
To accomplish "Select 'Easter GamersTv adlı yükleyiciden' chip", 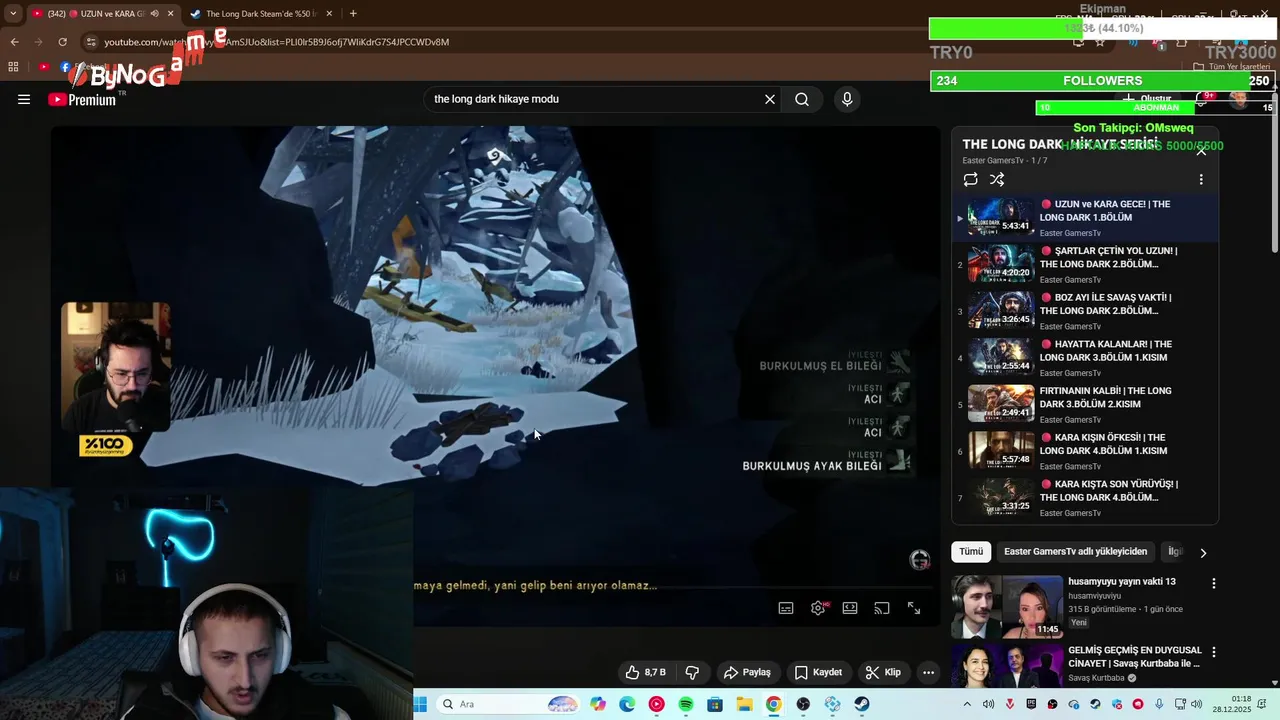I will (x=1075, y=552).
